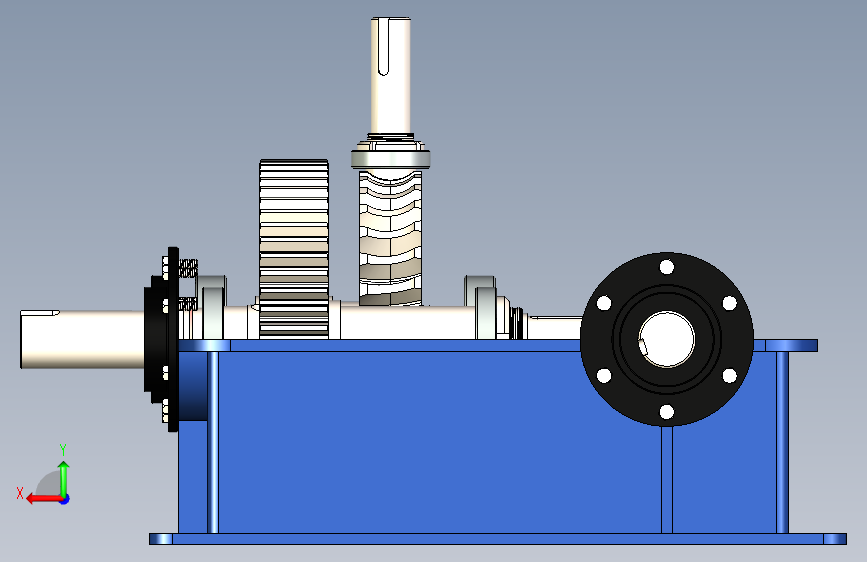Image resolution: width=867 pixels, height=562 pixels.
Task: Click the green Y axis arrow of the triad
Action: click(64, 478)
